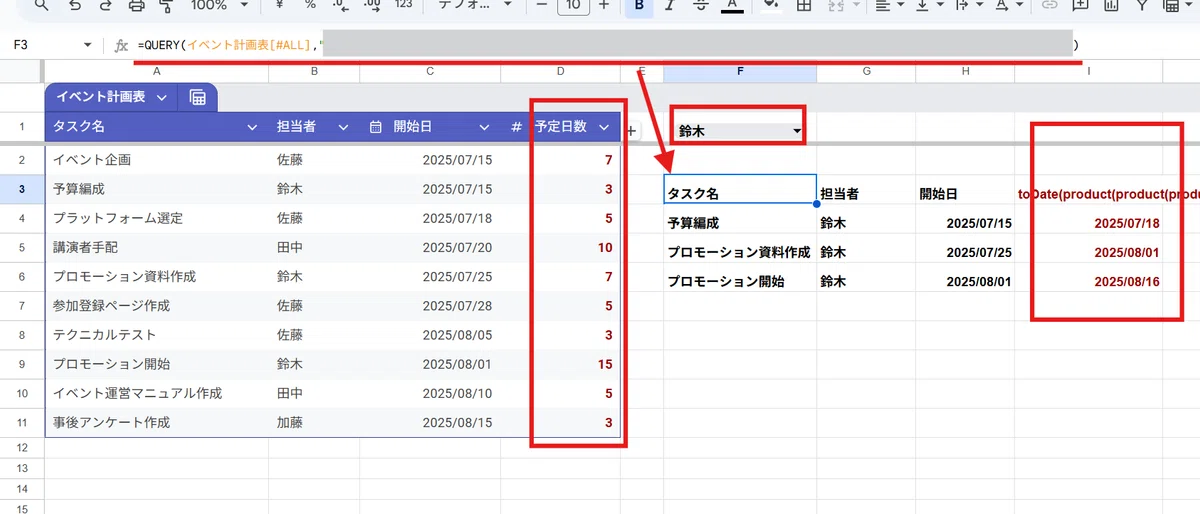The image size is (1200, 514).
Task: Select column H header
Action: [965, 72]
